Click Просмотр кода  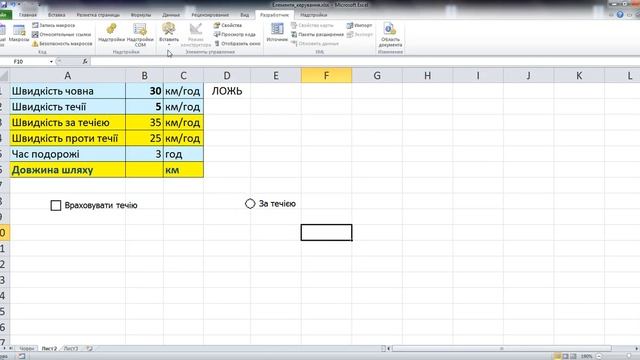pos(235,34)
